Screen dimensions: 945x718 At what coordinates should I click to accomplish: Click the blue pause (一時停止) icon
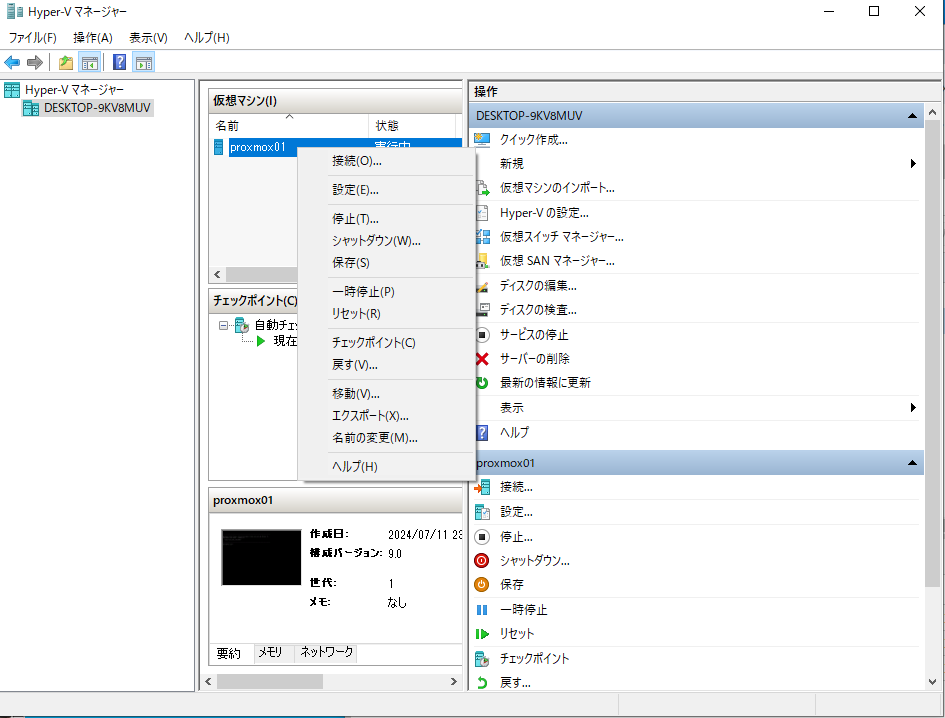pos(482,610)
